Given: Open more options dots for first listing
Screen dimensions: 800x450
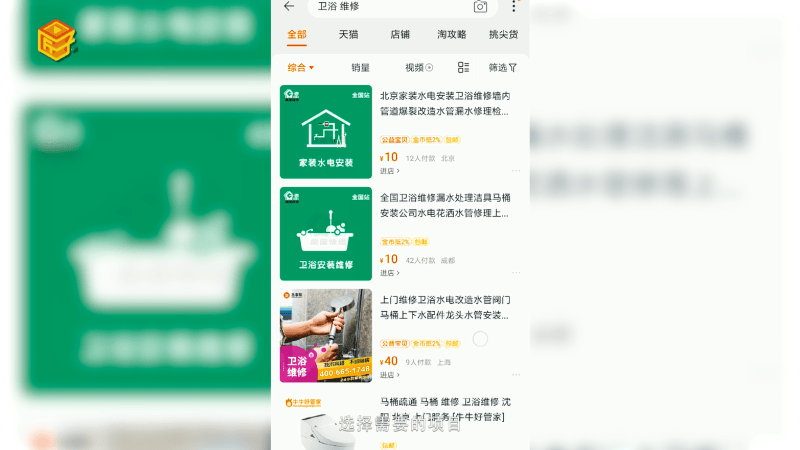Looking at the screenshot, I should (x=516, y=170).
